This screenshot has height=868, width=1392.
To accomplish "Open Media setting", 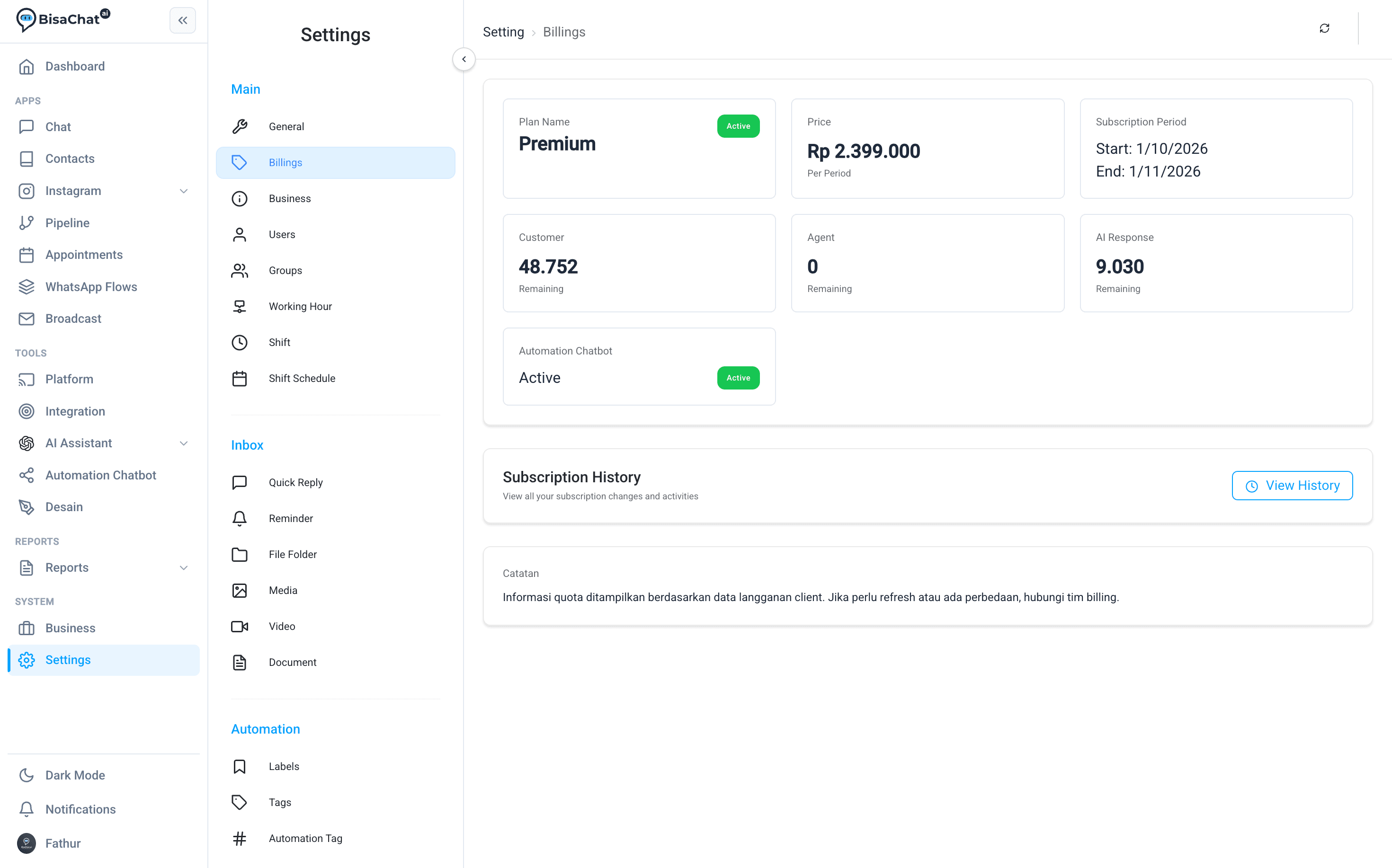I will click(x=335, y=590).
